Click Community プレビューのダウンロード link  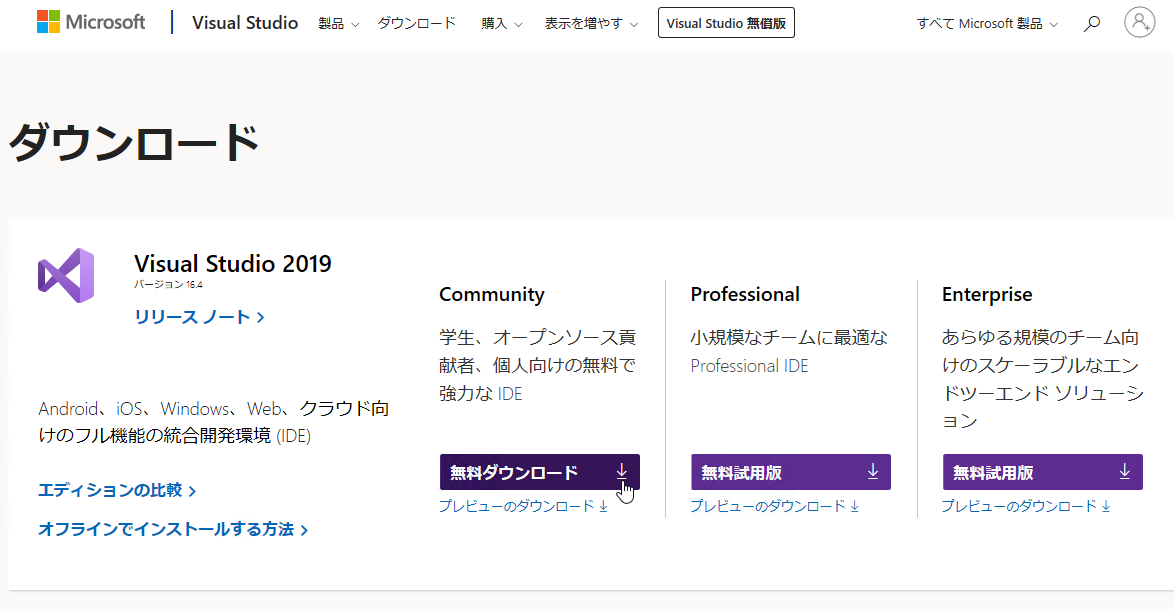coord(523,506)
